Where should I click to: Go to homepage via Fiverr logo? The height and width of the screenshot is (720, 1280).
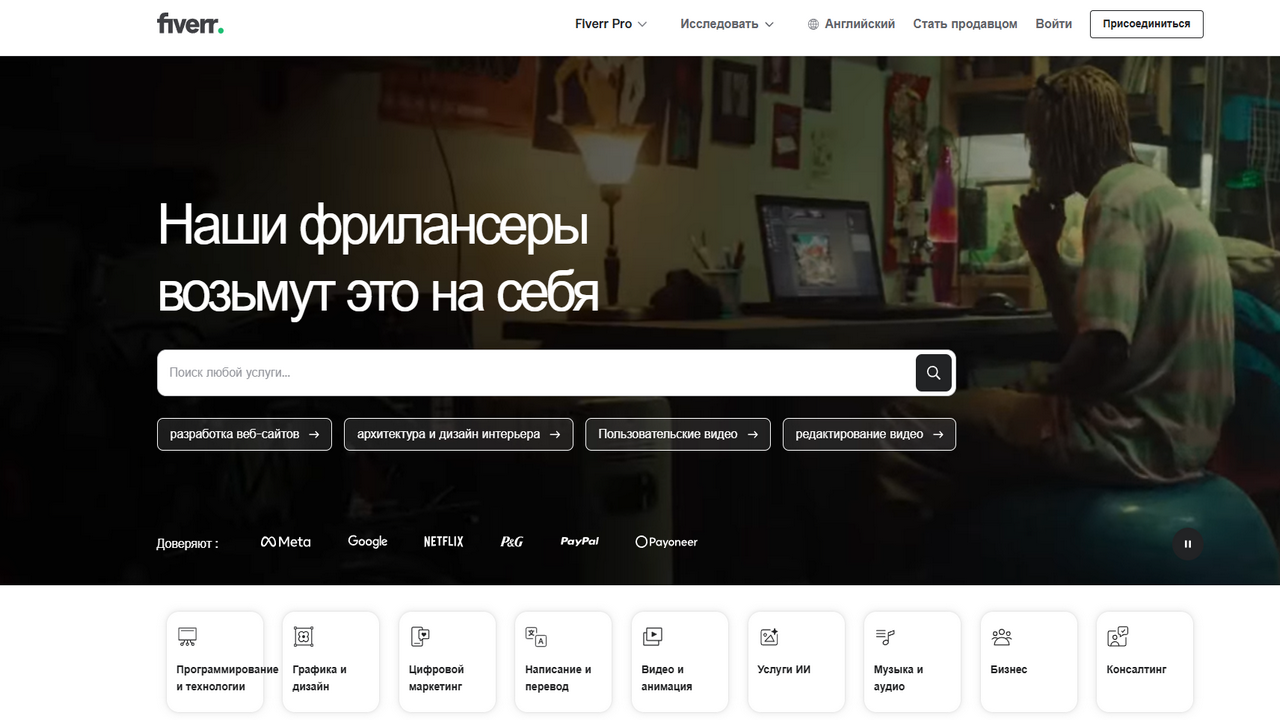(x=190, y=24)
